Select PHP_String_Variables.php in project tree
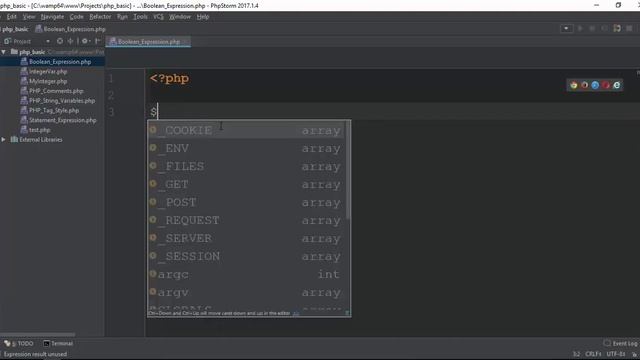This screenshot has height=360, width=640. [x=62, y=101]
